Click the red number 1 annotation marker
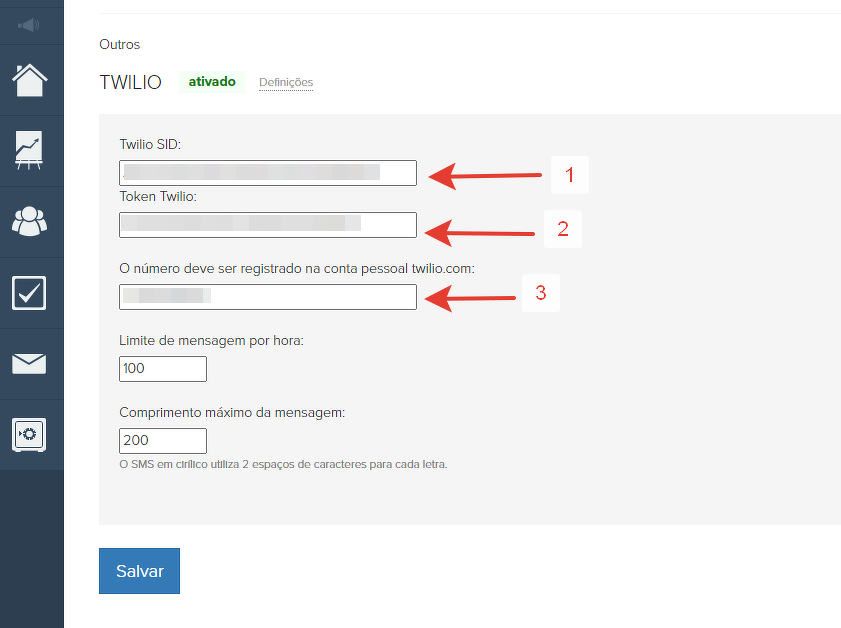The height and width of the screenshot is (628, 841). coord(569,175)
